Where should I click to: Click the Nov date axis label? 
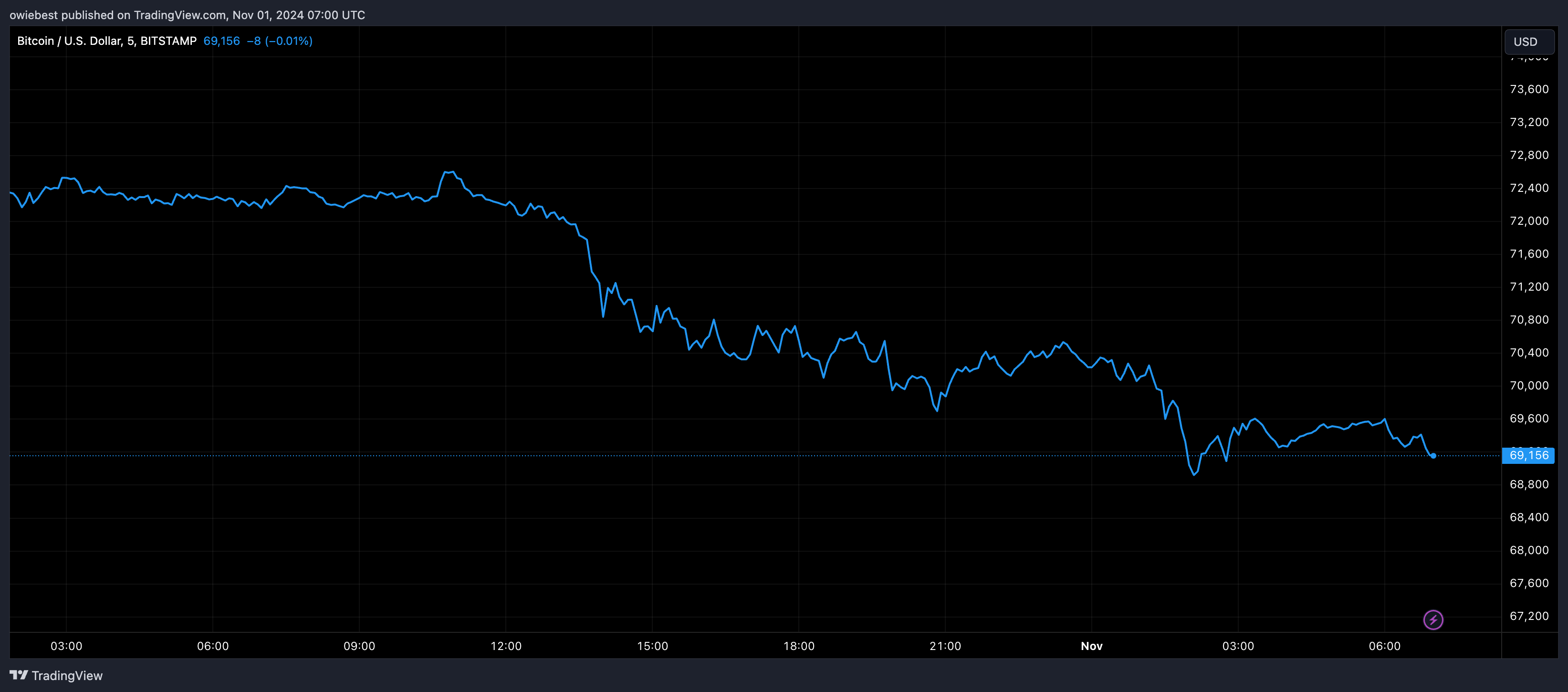pos(1091,646)
